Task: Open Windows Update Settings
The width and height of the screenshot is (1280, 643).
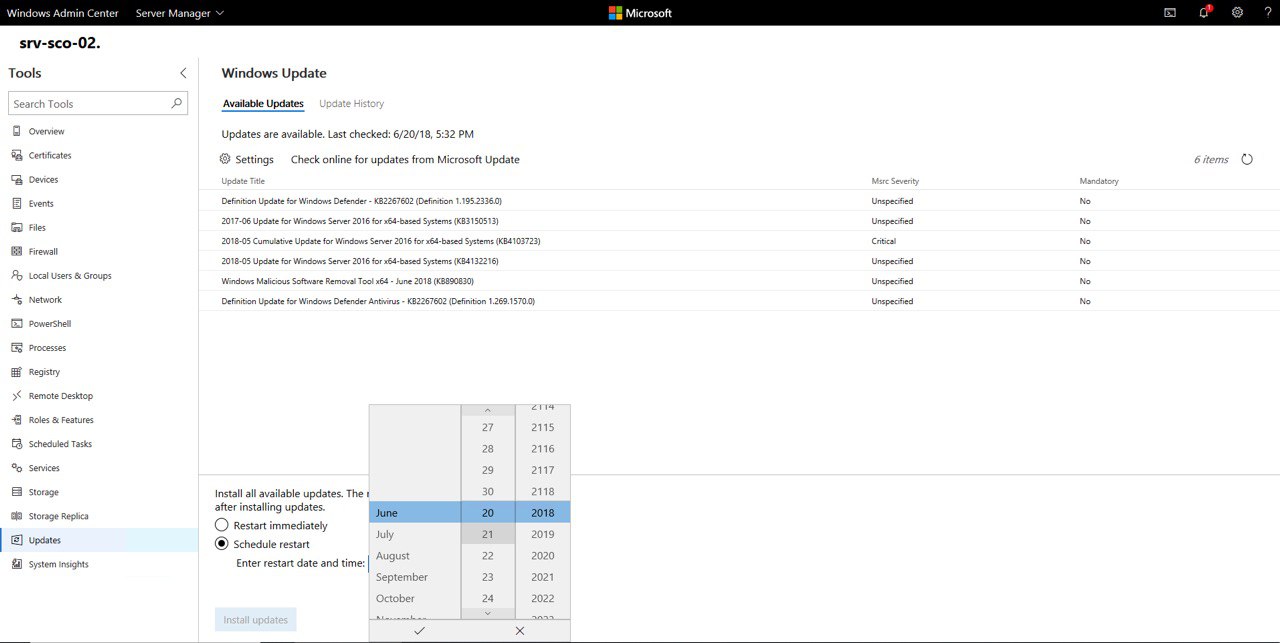Action: tap(246, 159)
